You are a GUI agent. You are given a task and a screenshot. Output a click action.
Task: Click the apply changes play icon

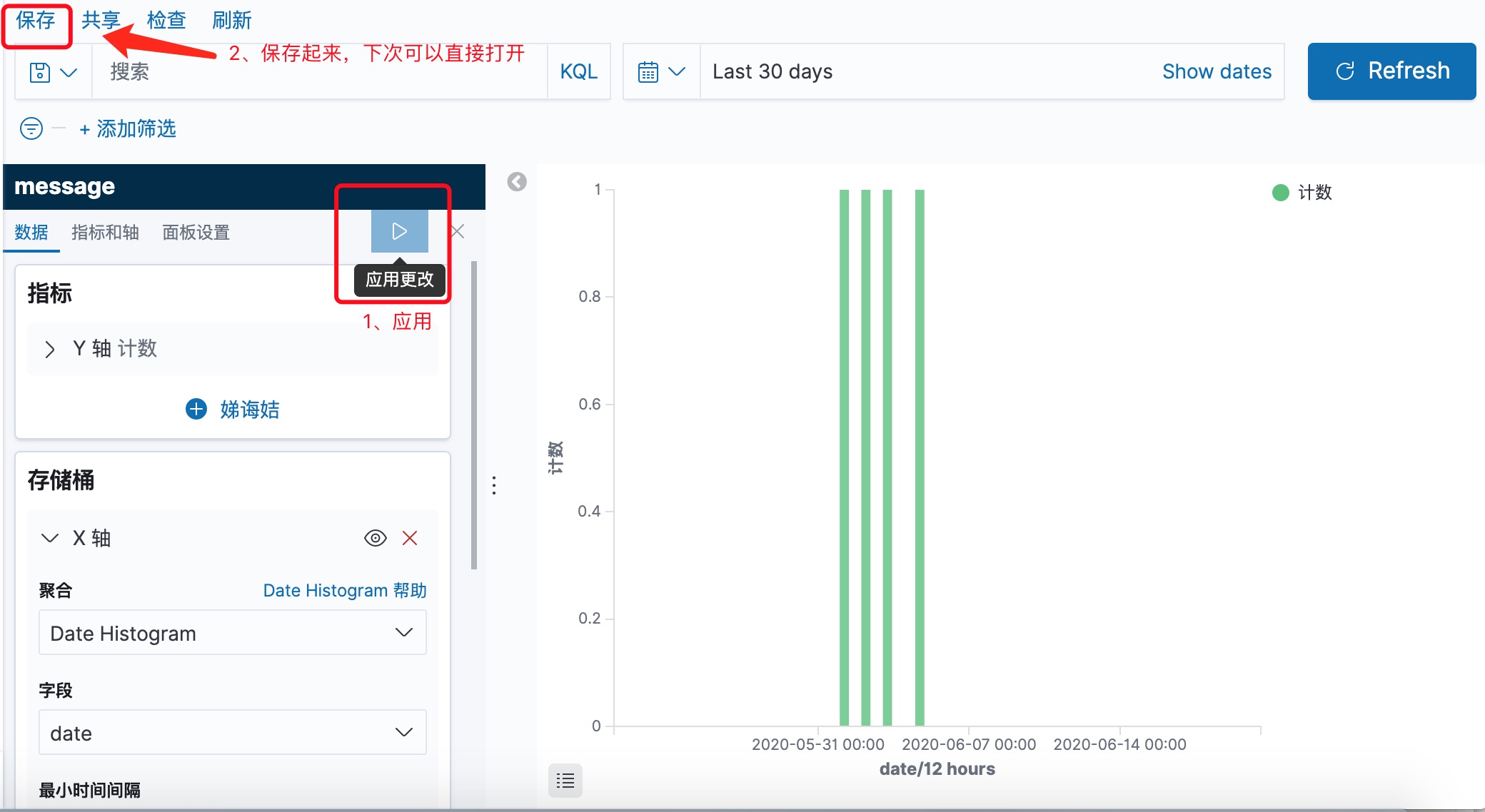399,231
